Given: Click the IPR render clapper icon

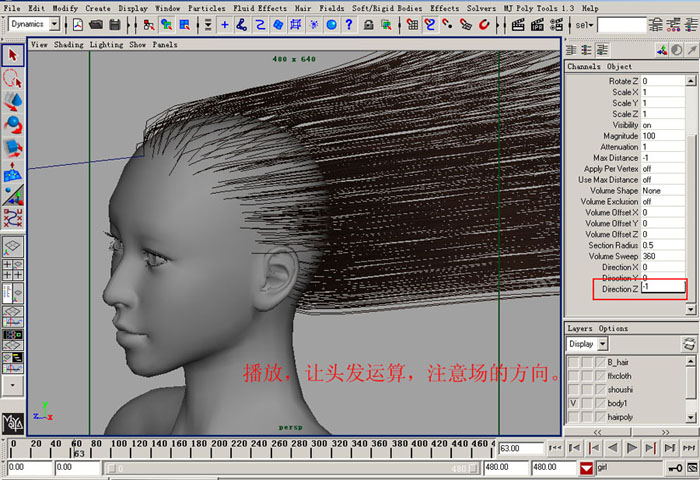Looking at the screenshot, I should point(537,25).
